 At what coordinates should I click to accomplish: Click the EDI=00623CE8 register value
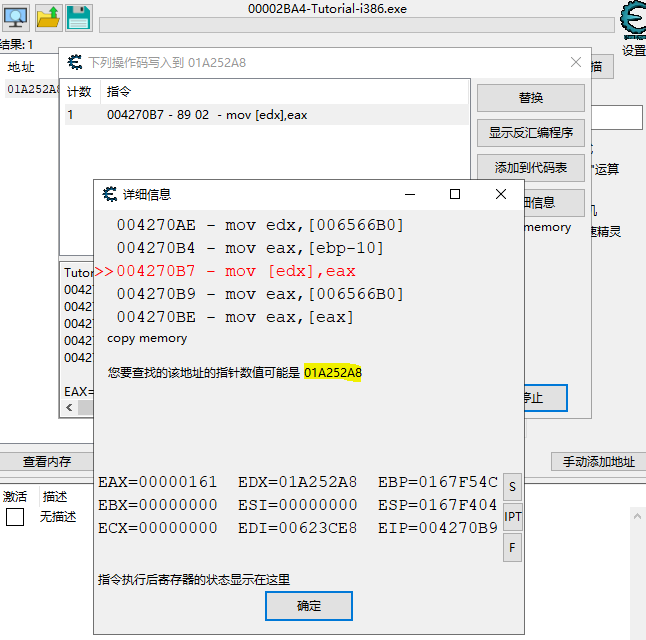coord(297,528)
